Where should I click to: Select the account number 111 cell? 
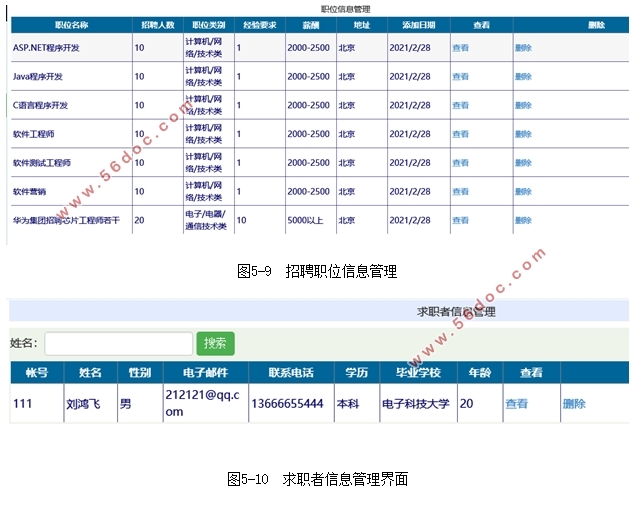click(37, 404)
